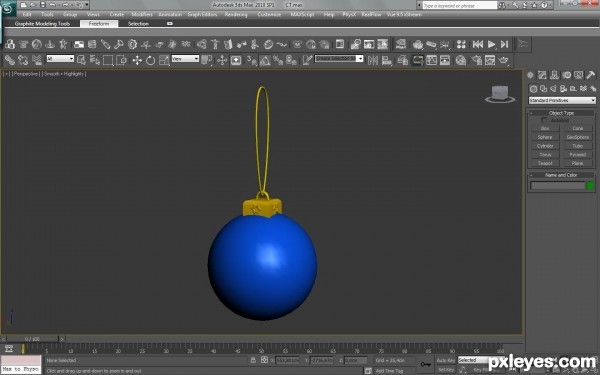Switch to the Selection ribbon tab
Image resolution: width=600 pixels, height=375 pixels.
(138, 24)
